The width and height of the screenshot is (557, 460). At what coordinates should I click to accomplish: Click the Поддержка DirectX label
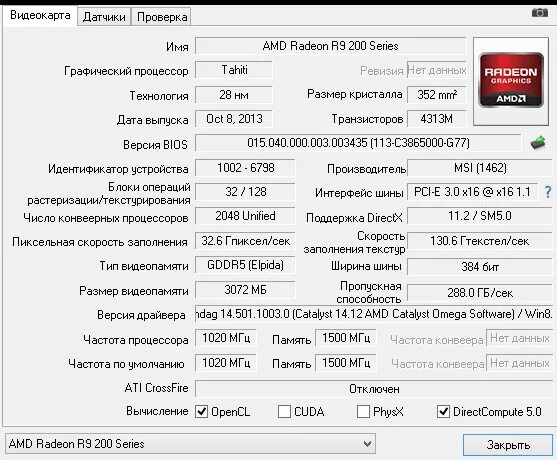(354, 218)
